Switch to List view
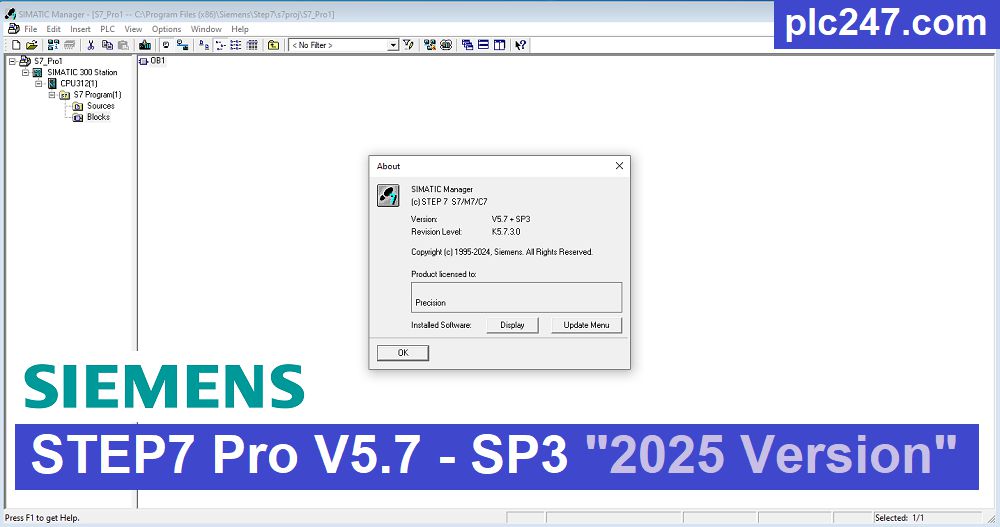1000x527 pixels. pos(236,45)
